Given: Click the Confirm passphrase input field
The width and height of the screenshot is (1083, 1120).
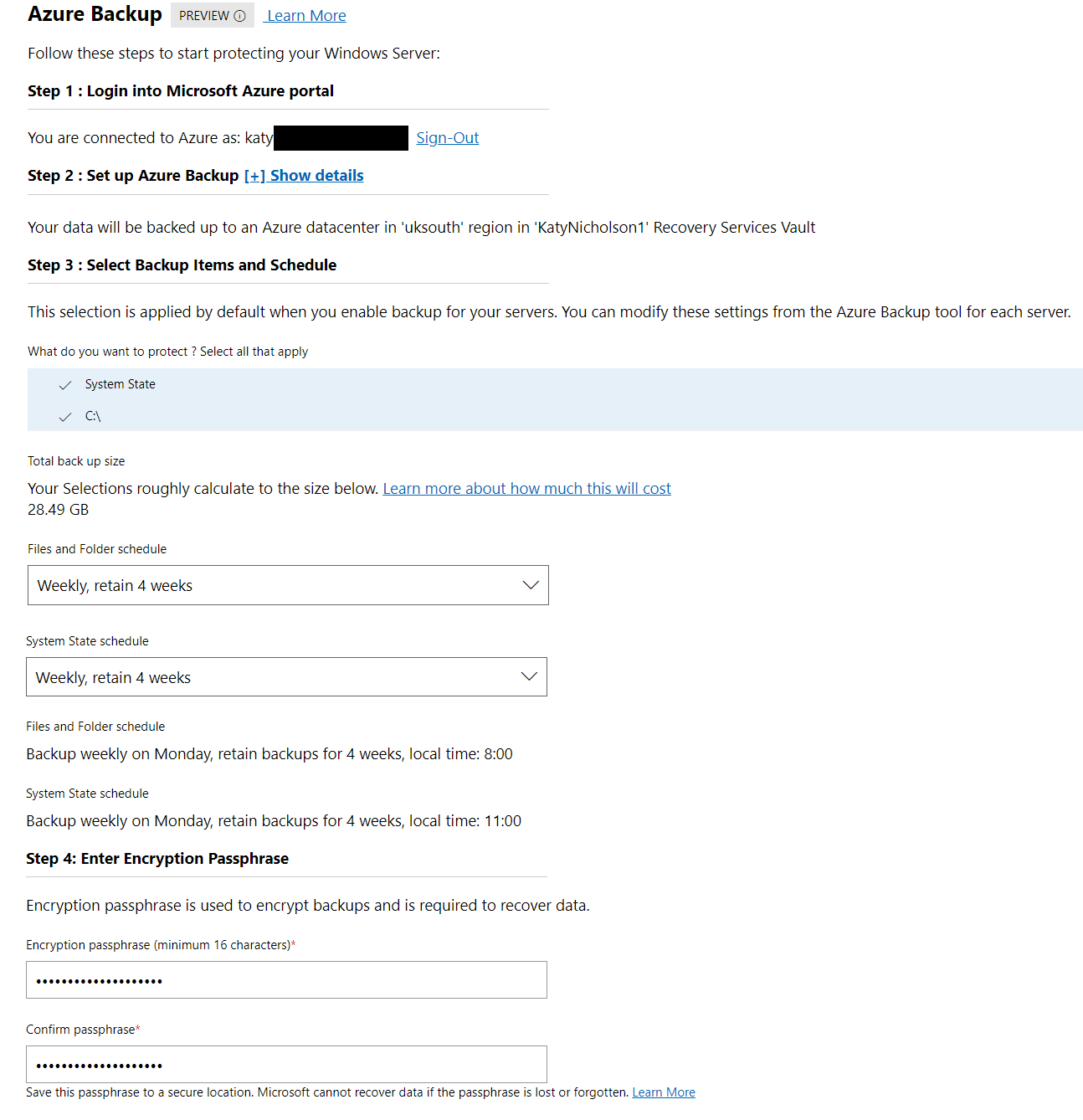Looking at the screenshot, I should tap(286, 1065).
